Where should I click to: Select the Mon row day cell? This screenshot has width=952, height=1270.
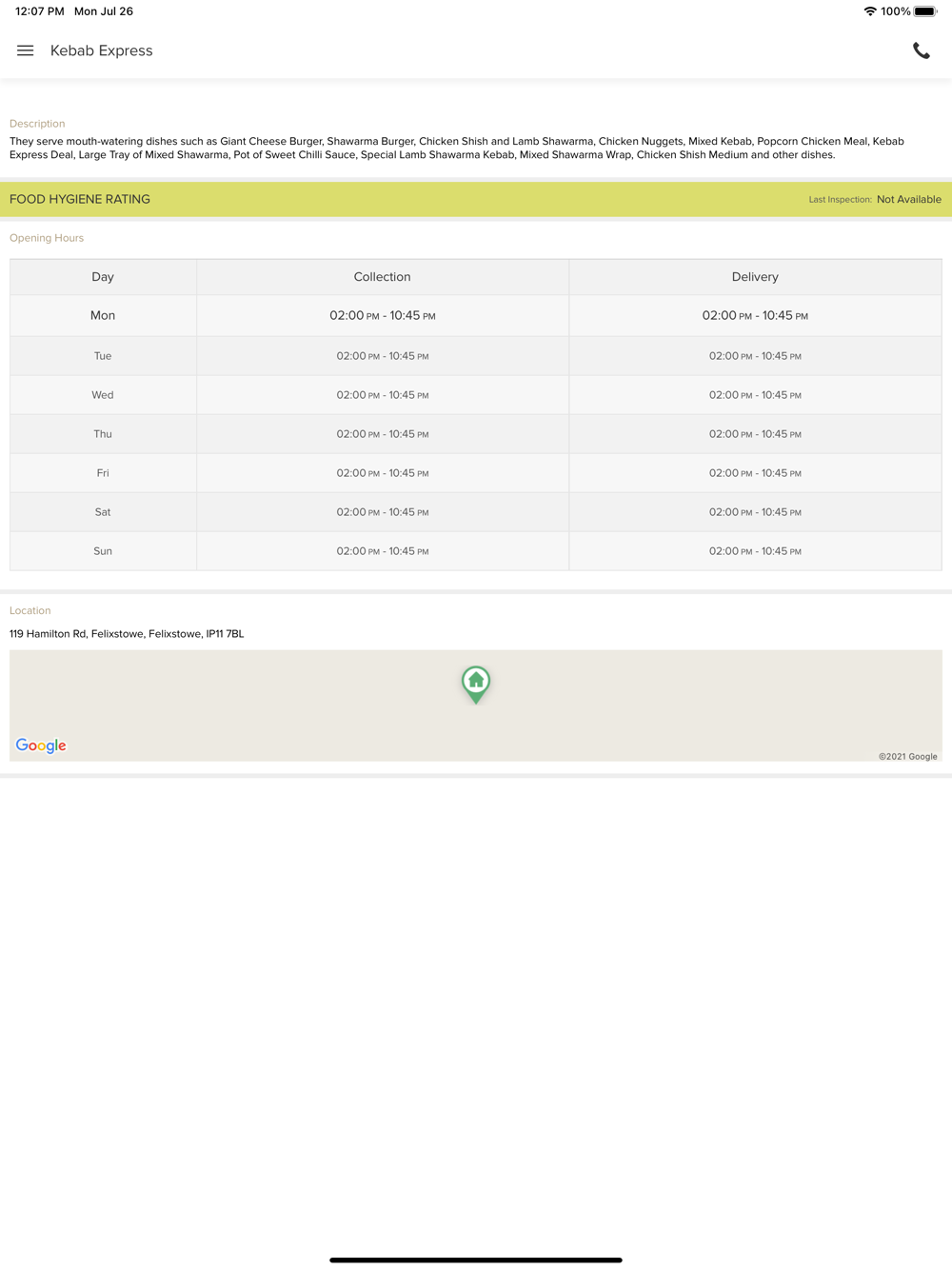point(103,315)
